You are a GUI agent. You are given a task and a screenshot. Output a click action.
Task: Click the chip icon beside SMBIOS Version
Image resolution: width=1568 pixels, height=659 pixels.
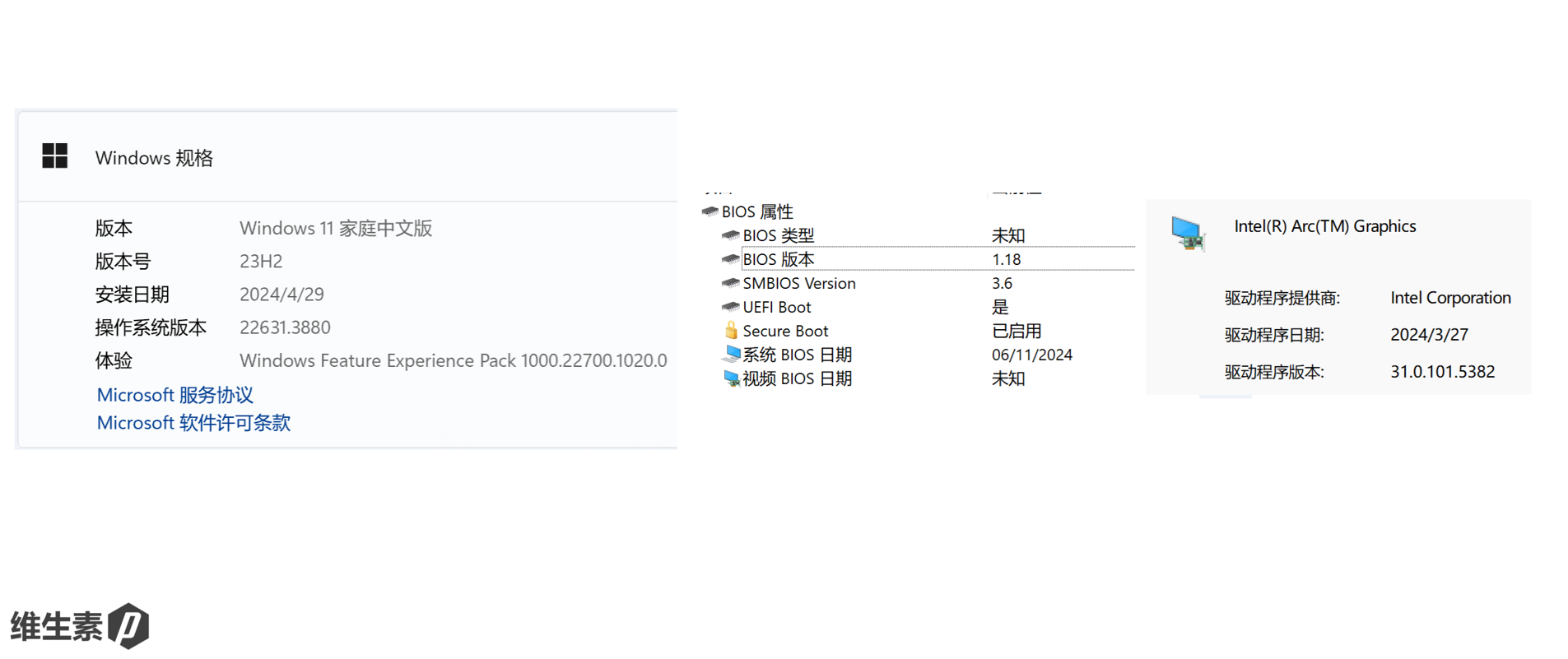(x=730, y=283)
